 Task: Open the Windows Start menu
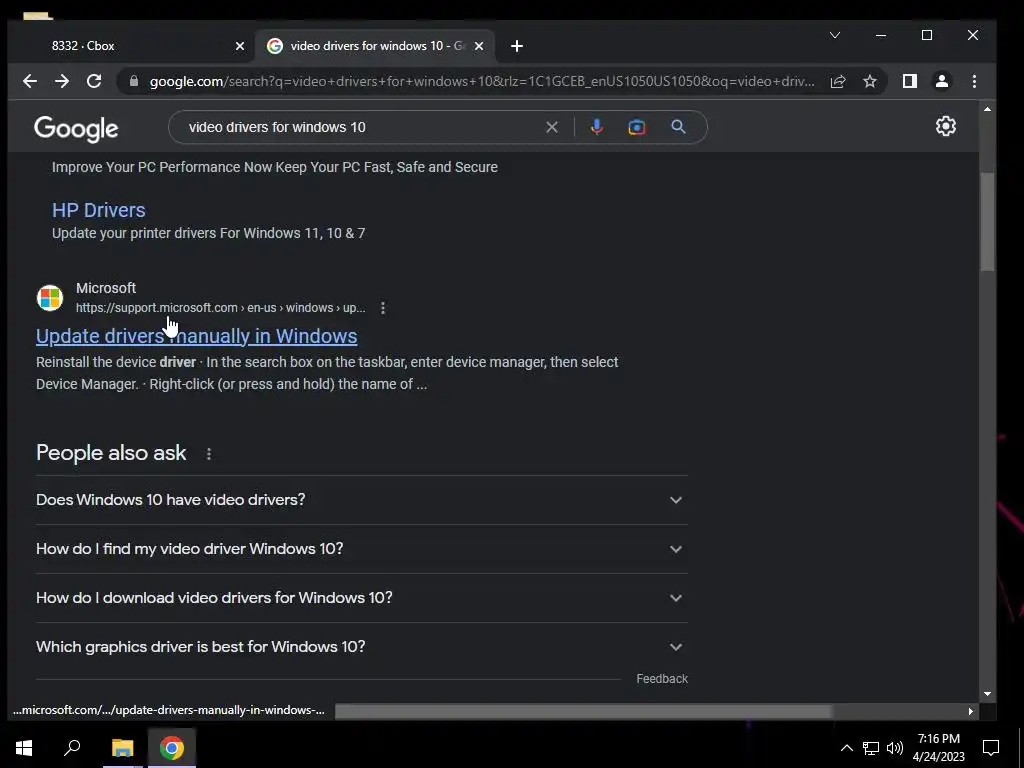pyautogui.click(x=24, y=748)
